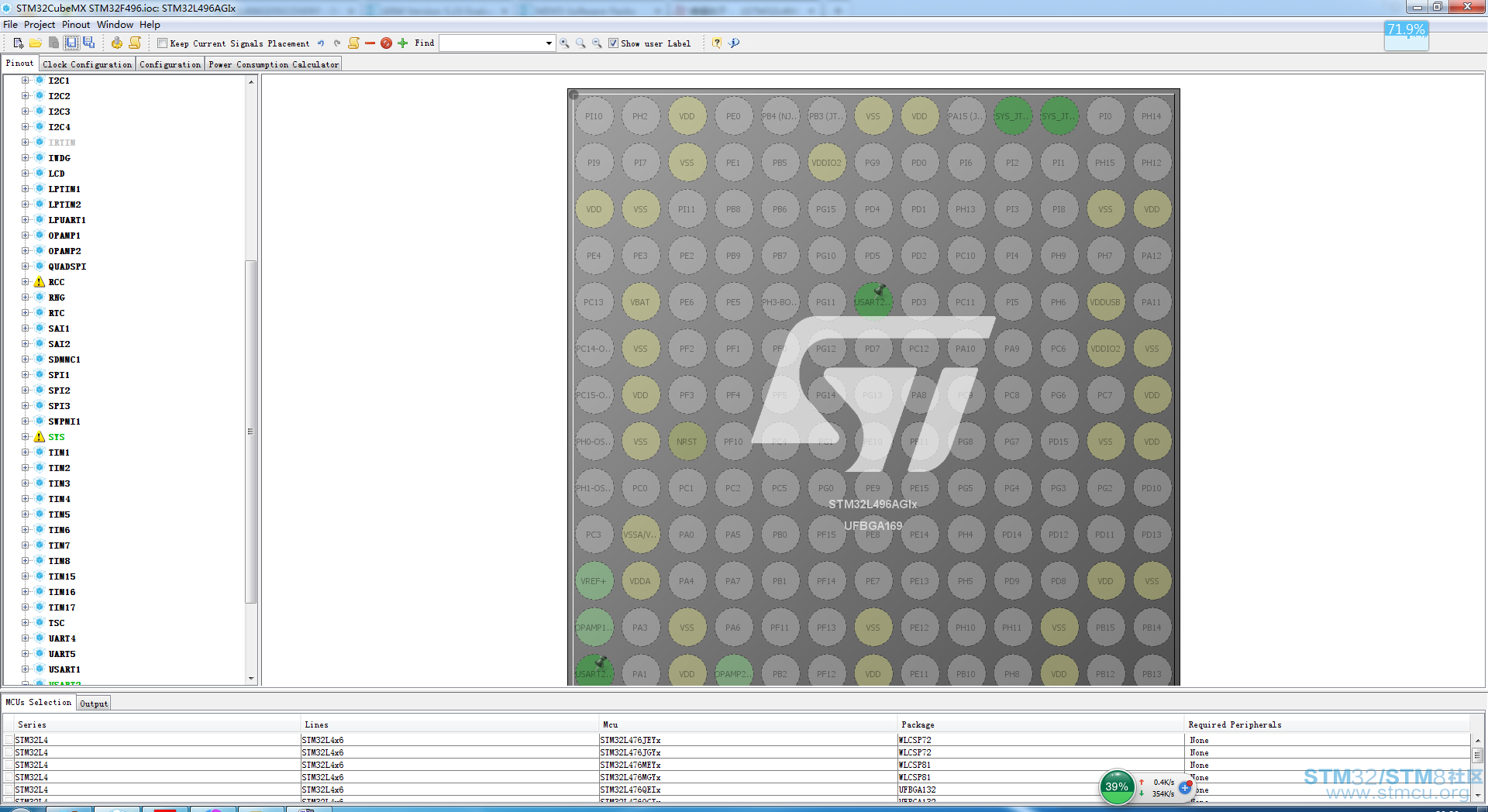
Task: Click the first magnifier icon after Find
Action: tap(564, 43)
